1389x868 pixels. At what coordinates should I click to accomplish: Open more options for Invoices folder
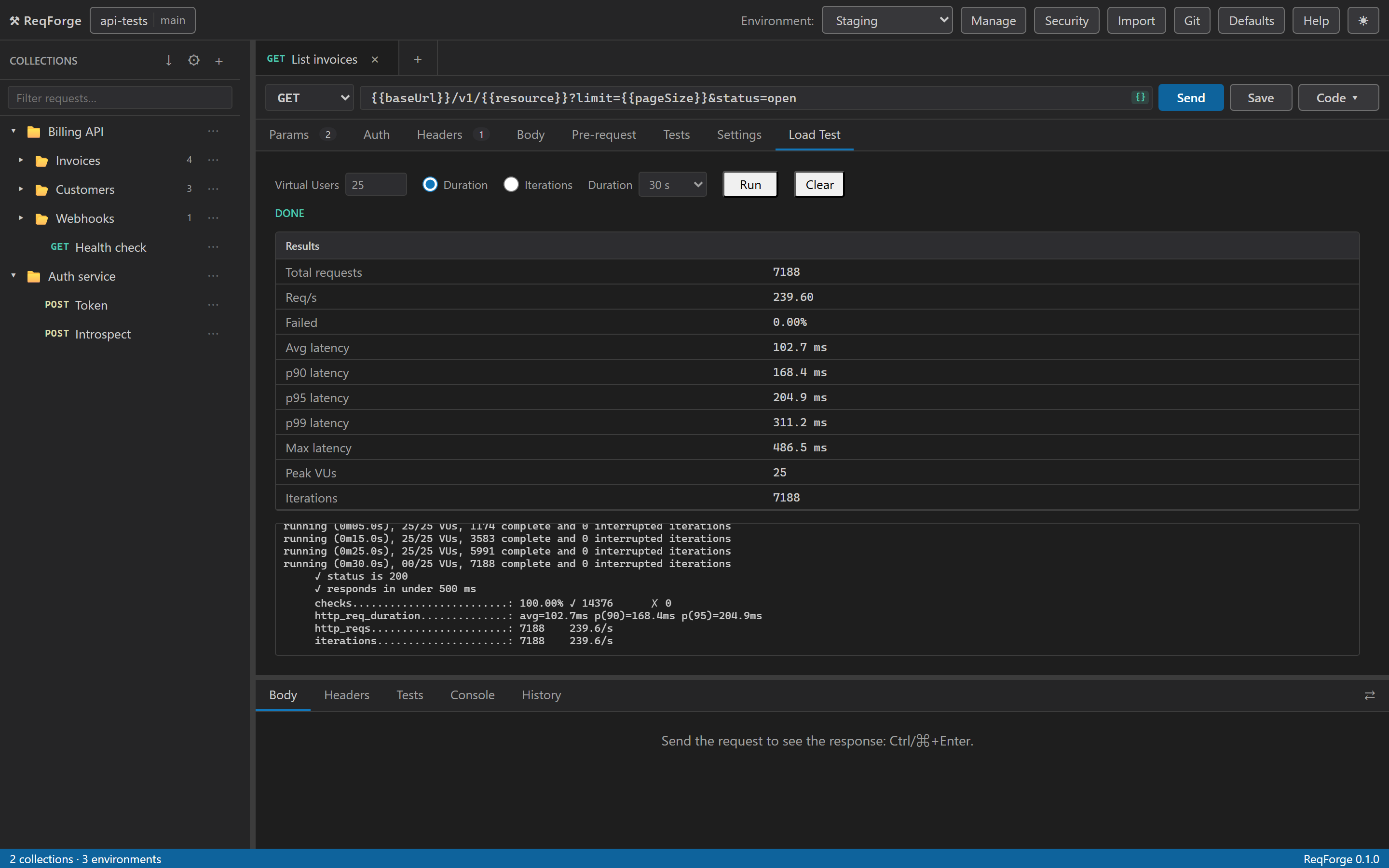tap(214, 160)
